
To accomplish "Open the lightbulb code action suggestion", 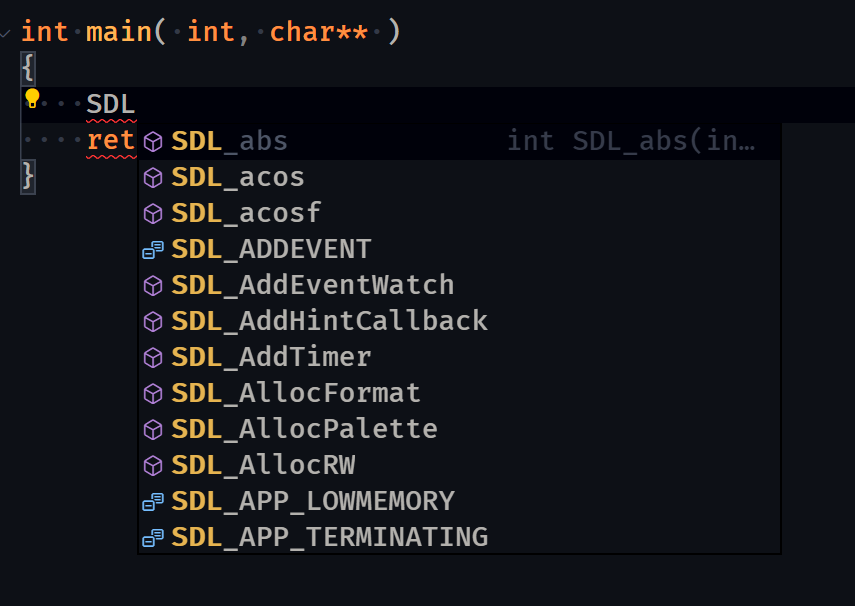I will (x=31, y=99).
